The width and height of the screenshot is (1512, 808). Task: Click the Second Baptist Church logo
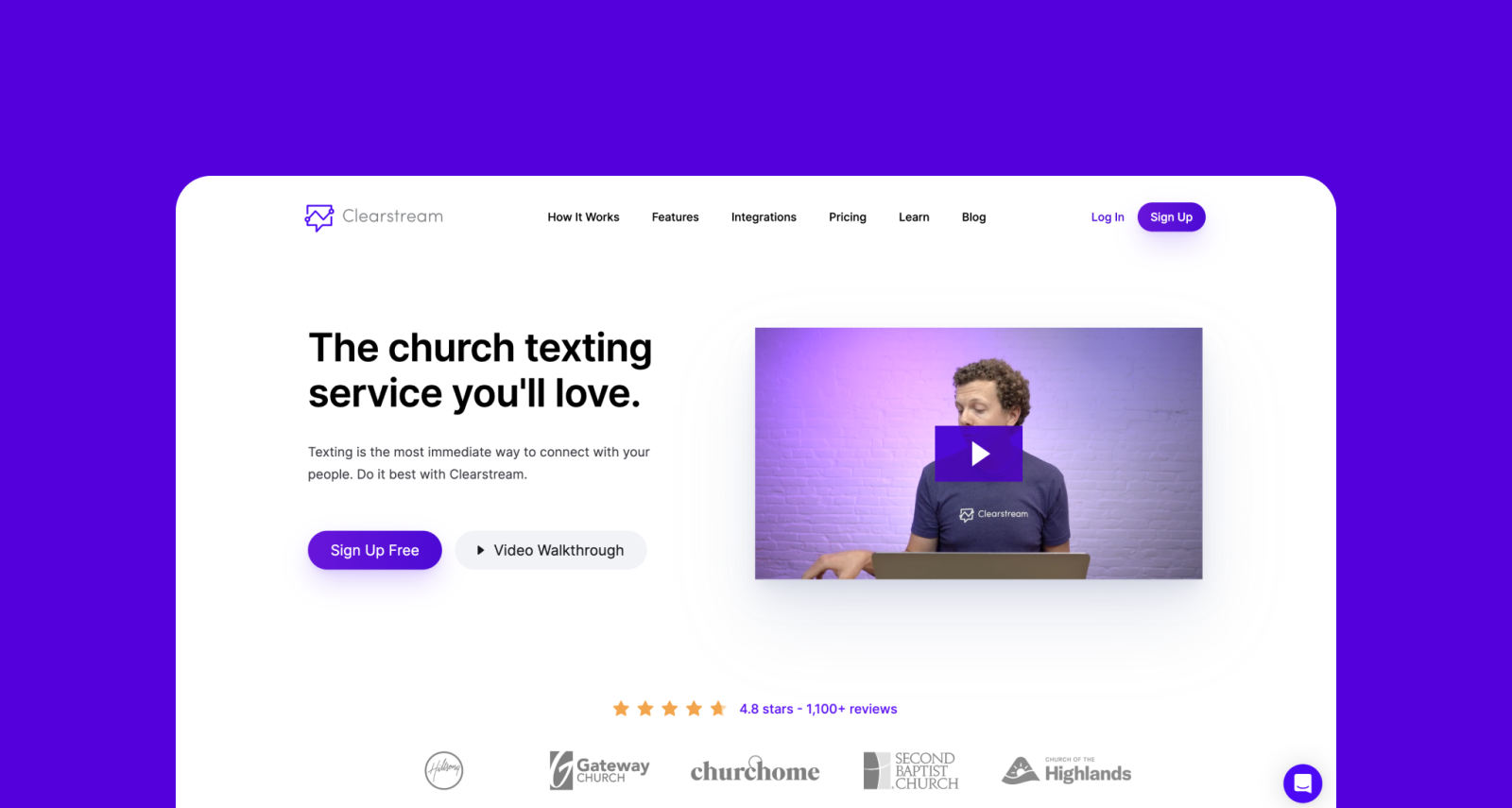pos(911,770)
